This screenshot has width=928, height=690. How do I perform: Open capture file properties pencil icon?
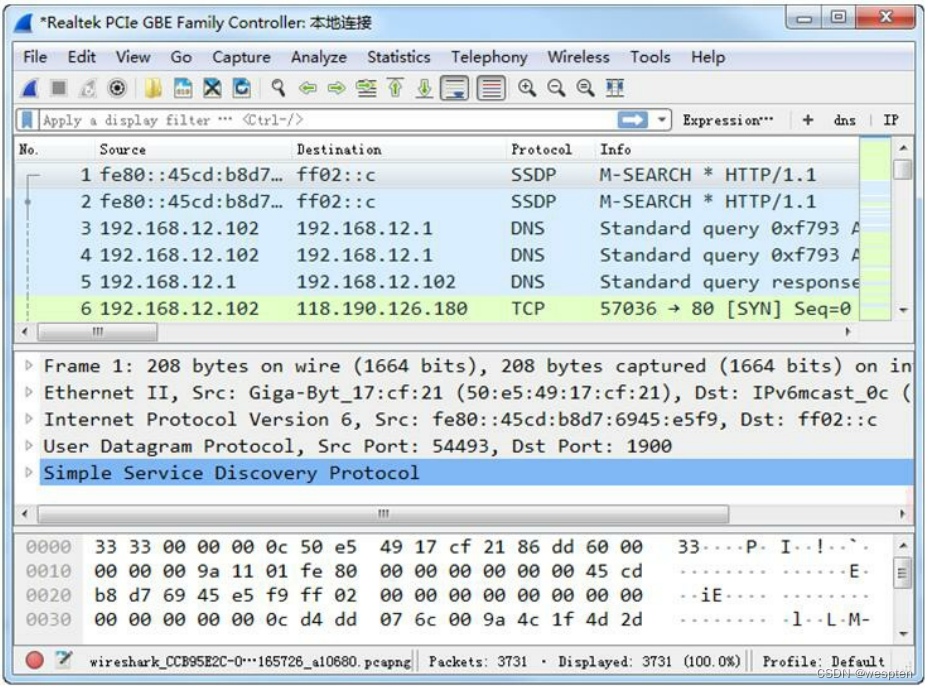63,659
